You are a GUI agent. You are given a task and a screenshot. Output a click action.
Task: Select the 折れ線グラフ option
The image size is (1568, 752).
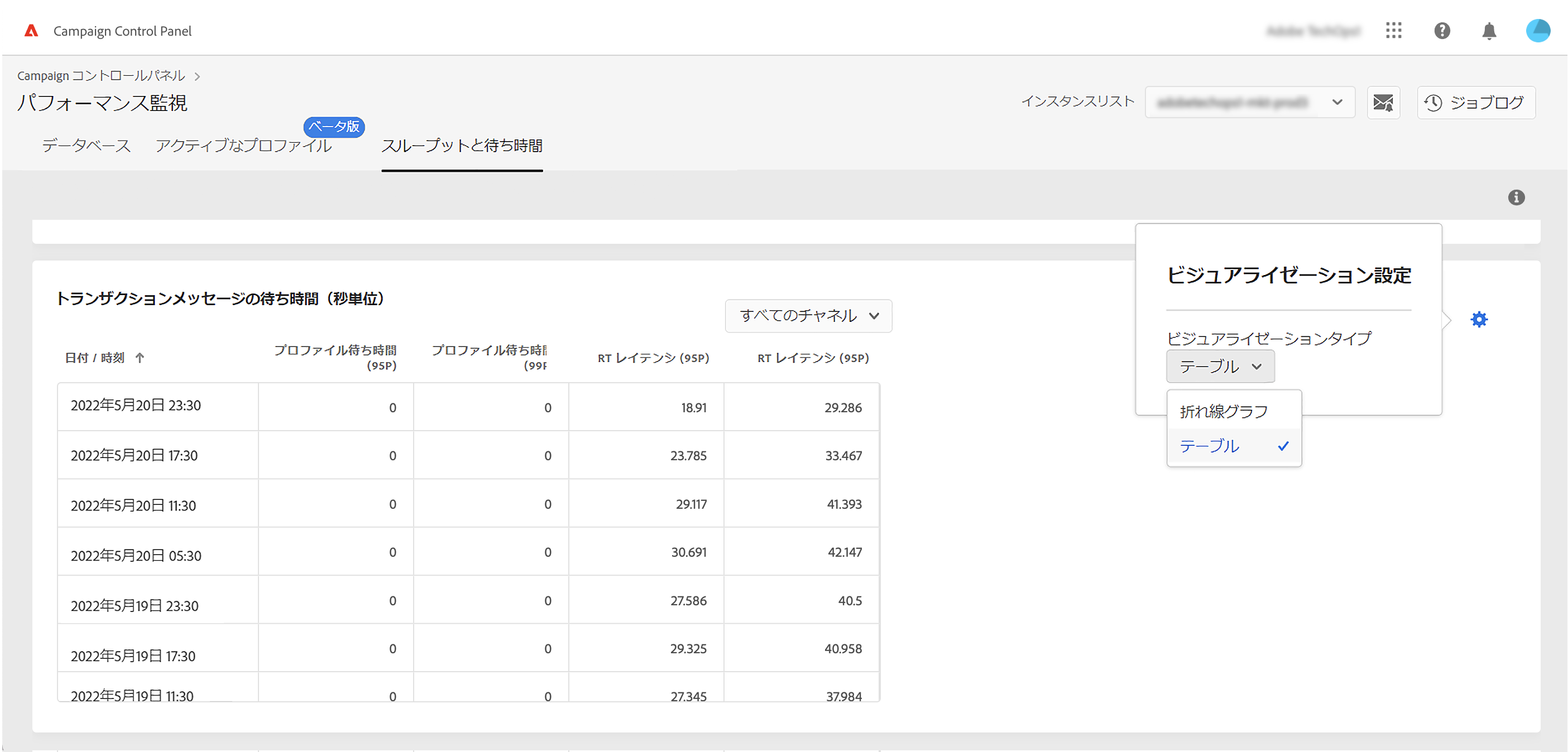click(x=1224, y=411)
